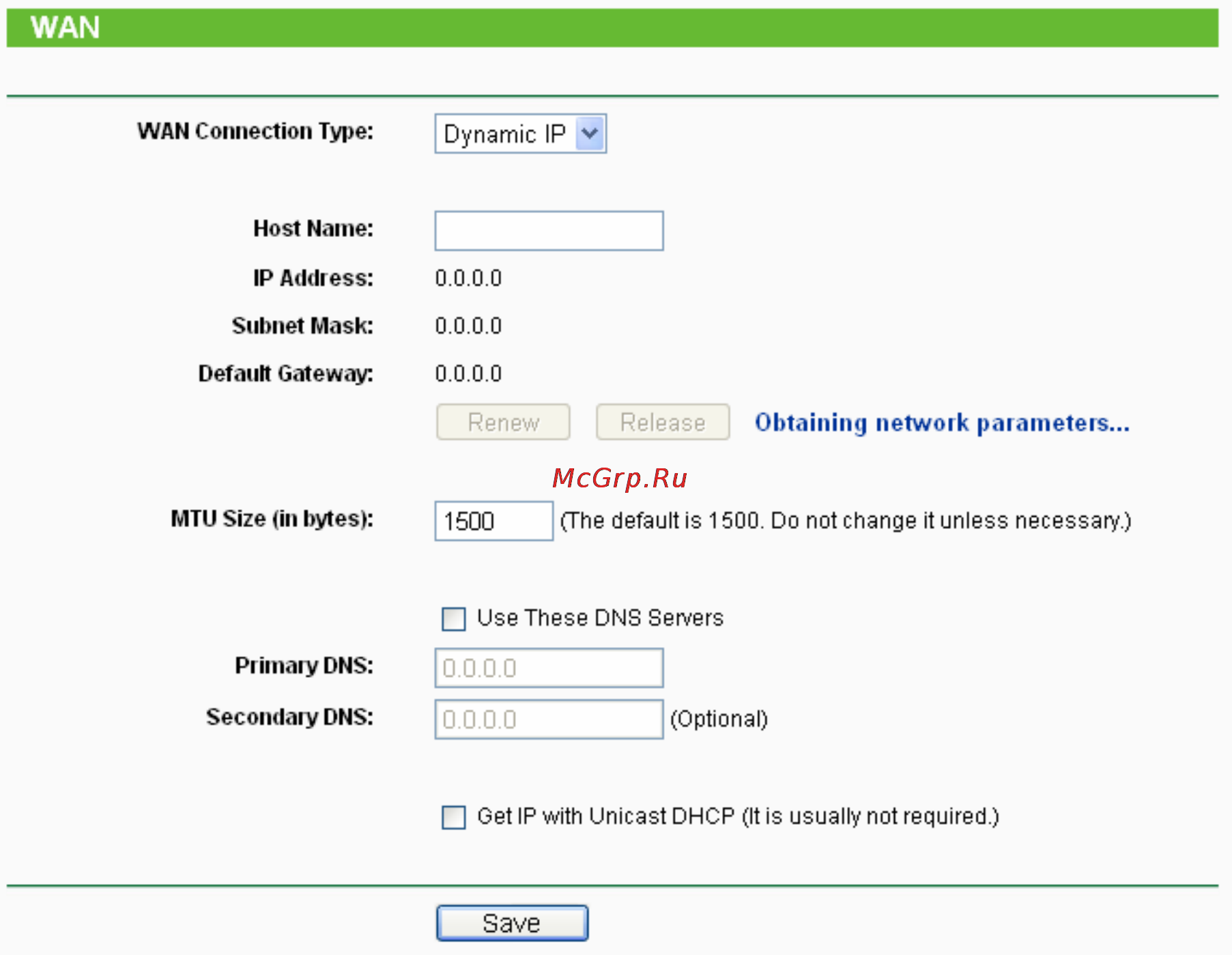This screenshot has width=1232, height=955.
Task: Click the Renew button
Action: (x=503, y=422)
